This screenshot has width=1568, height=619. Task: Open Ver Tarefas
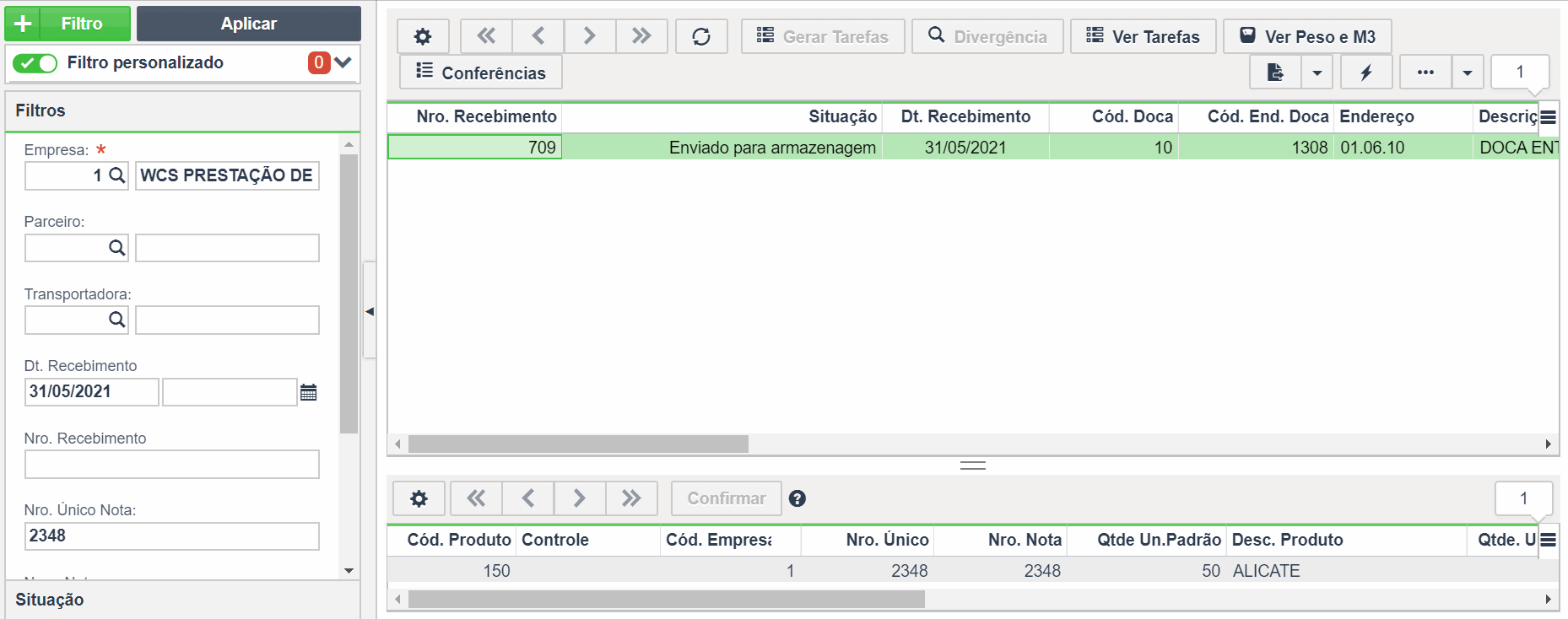tap(1144, 36)
